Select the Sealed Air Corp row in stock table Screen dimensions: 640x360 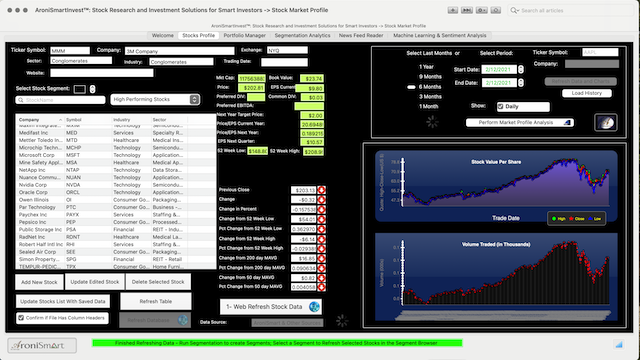pos(116,252)
